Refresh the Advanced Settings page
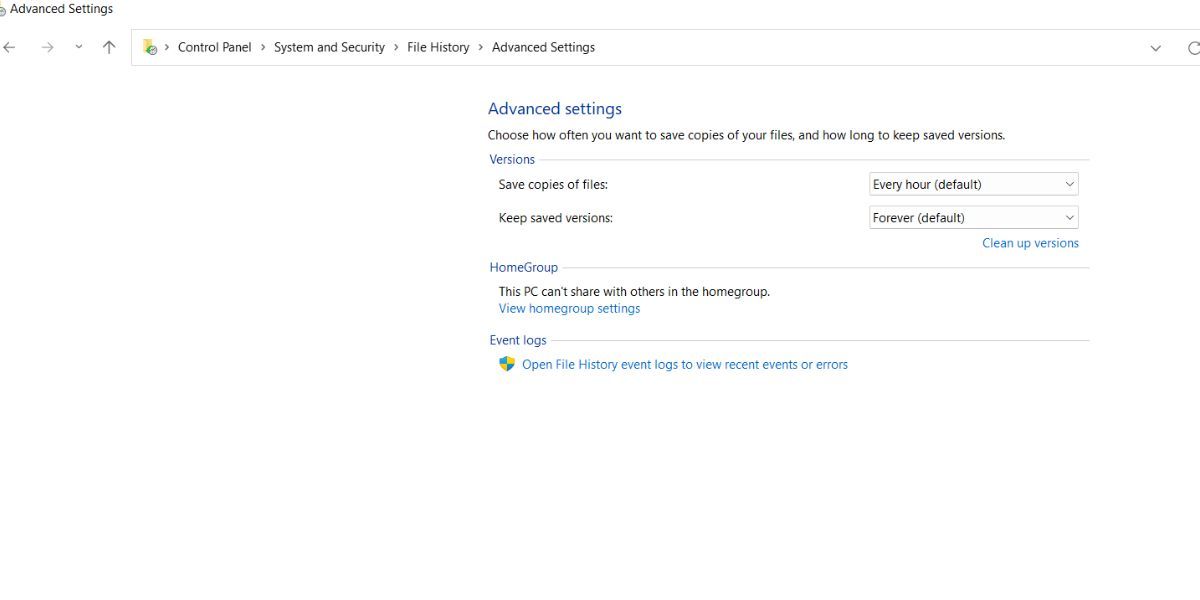 point(1193,47)
